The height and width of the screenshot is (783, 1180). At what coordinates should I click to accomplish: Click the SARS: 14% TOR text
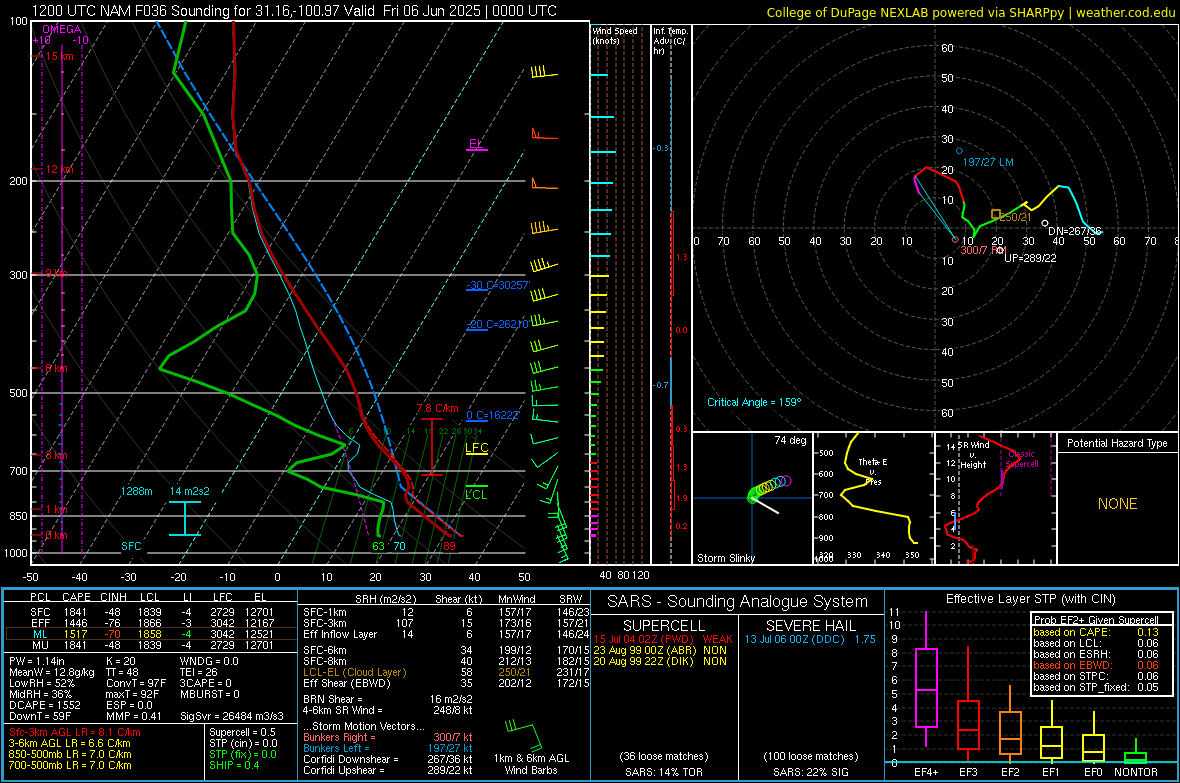pyautogui.click(x=664, y=772)
